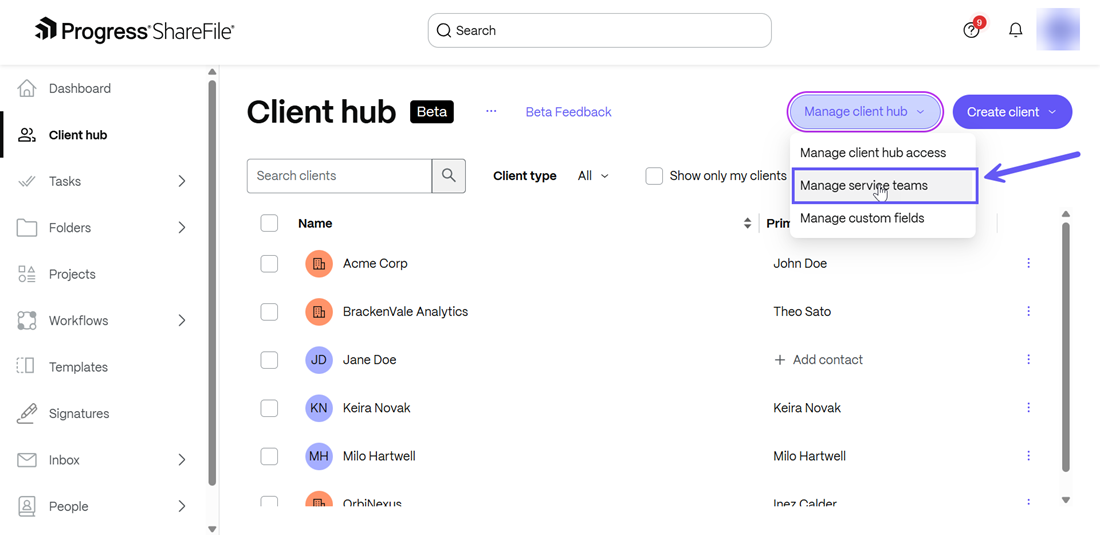Screen dimensions: 1100x535
Task: Open the three-dot menu for Acme Corp
Action: pyautogui.click(x=1028, y=263)
